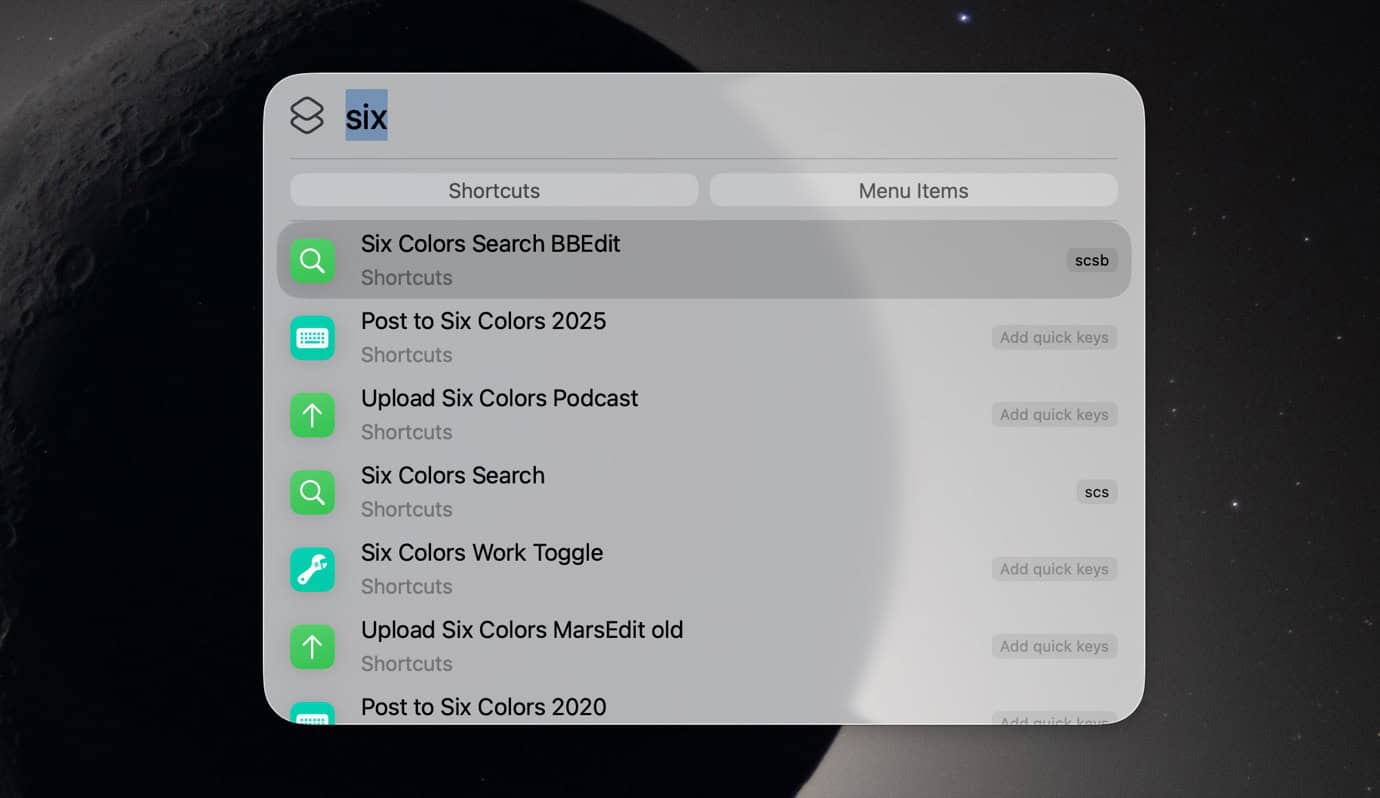Click the magnifier icon for Six Colors Search
This screenshot has width=1380, height=798.
(312, 492)
